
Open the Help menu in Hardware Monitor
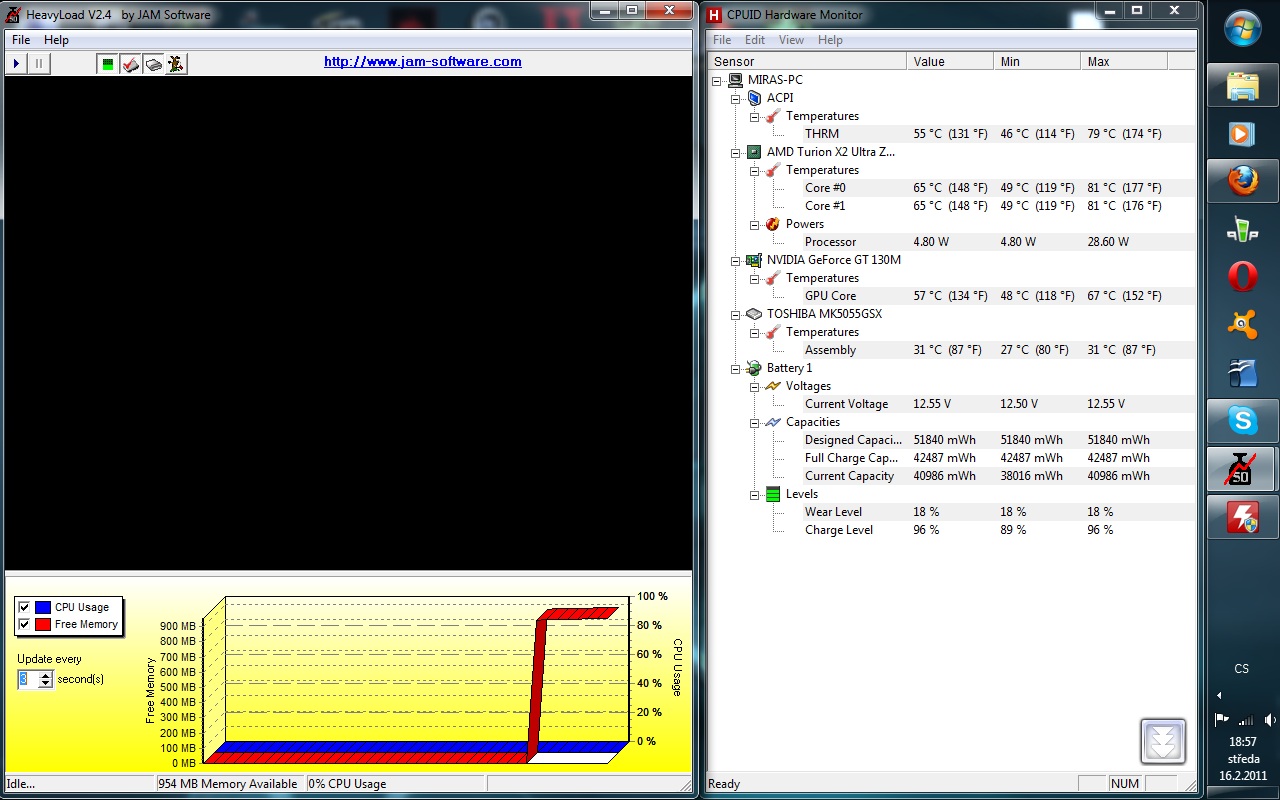(x=830, y=40)
